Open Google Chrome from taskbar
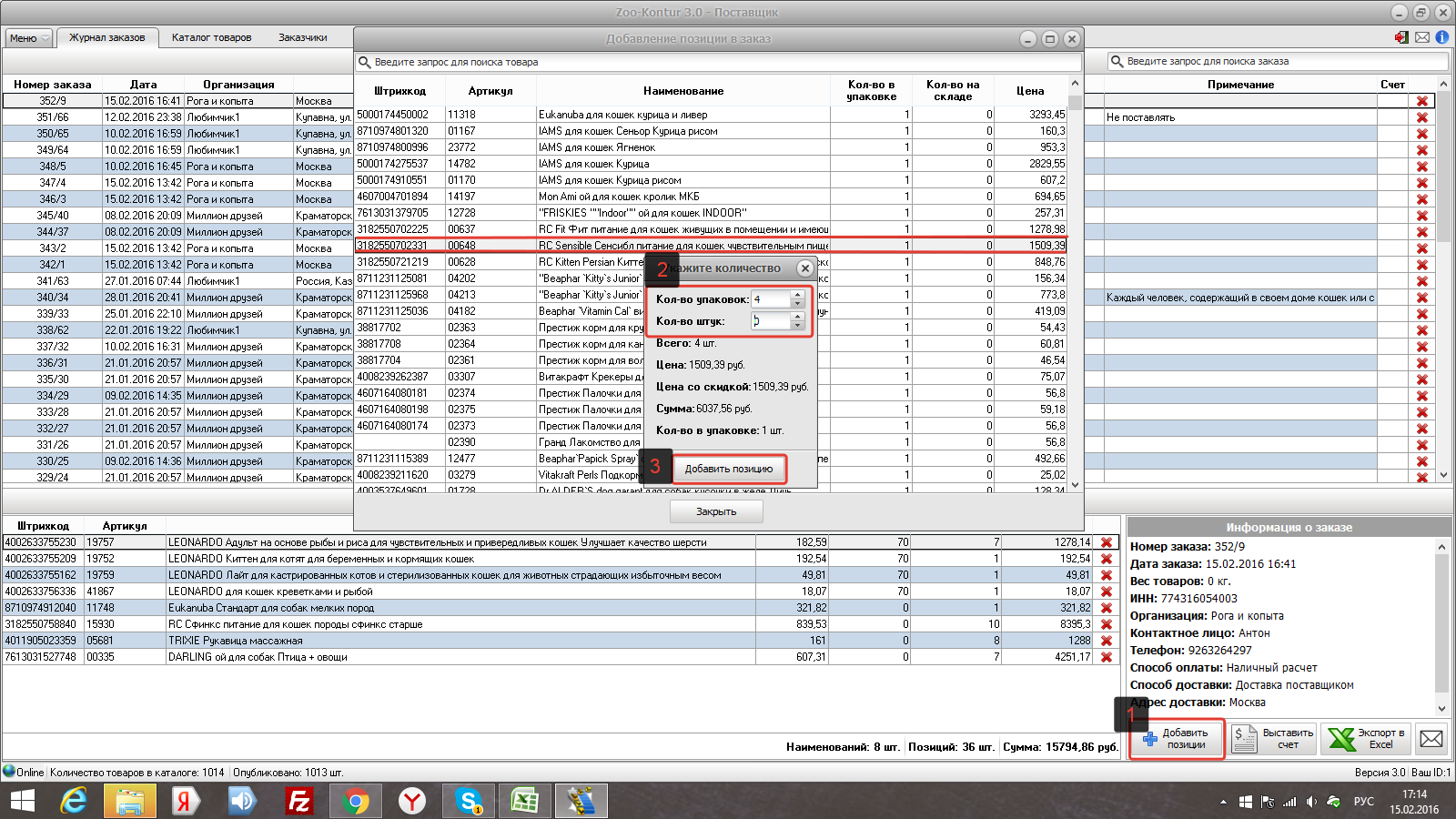The width and height of the screenshot is (1456, 819). click(356, 801)
